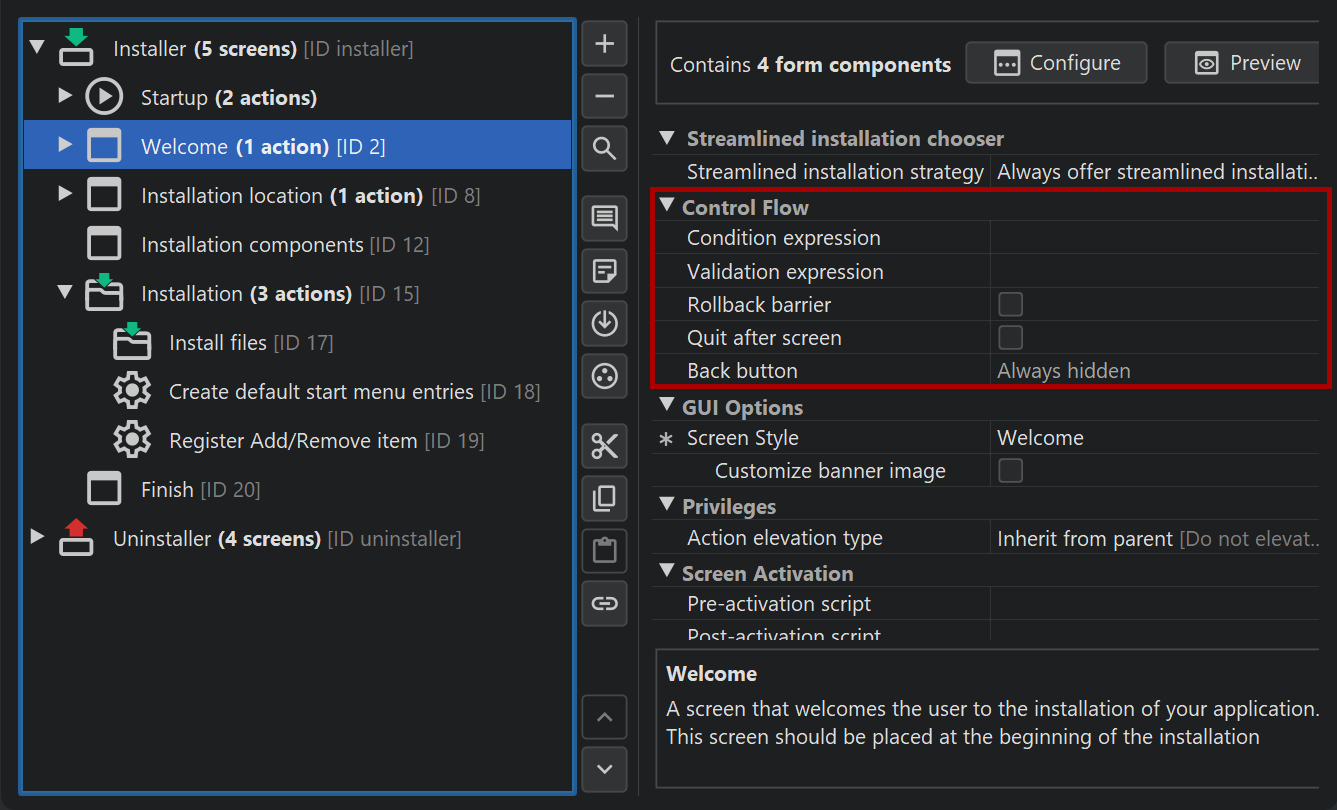Click the chain link icon
Viewport: 1337px width, 810px height.
[x=604, y=603]
